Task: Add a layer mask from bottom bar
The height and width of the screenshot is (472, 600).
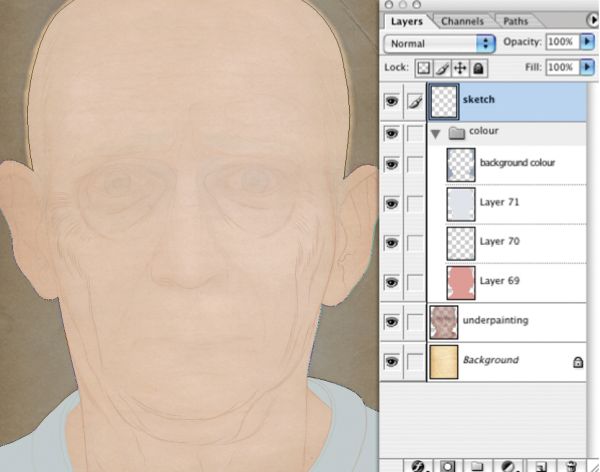Action: [x=447, y=466]
